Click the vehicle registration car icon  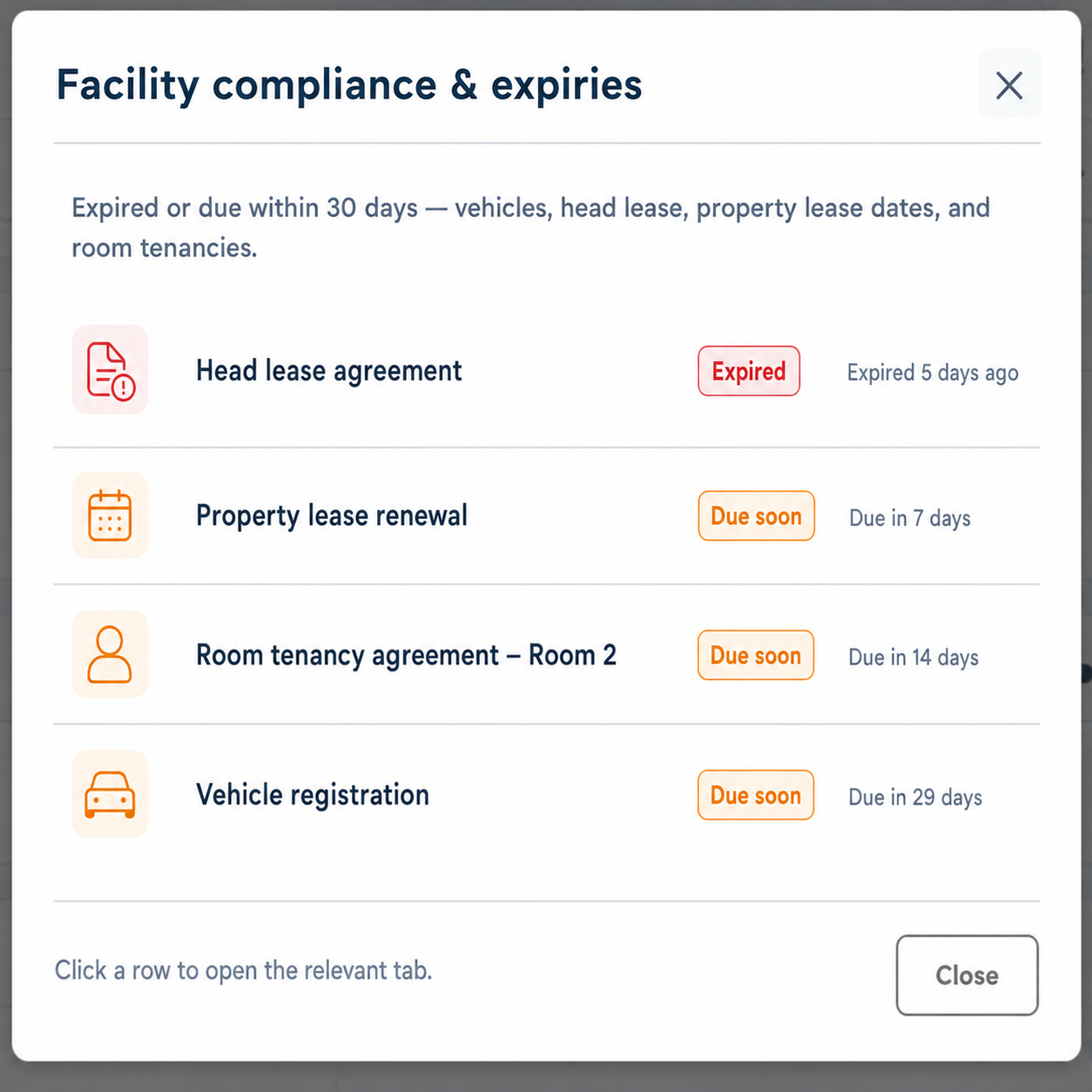click(110, 794)
